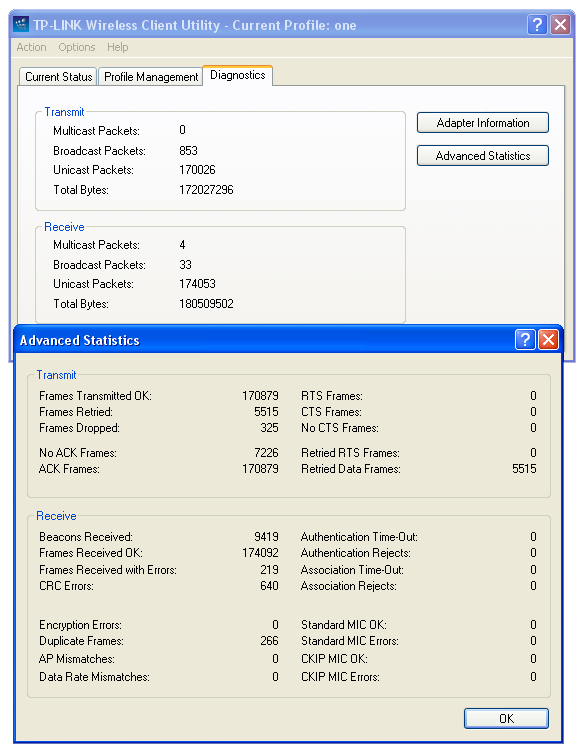Open the Help menu
Viewport: 583px width, 756px height.
[118, 47]
